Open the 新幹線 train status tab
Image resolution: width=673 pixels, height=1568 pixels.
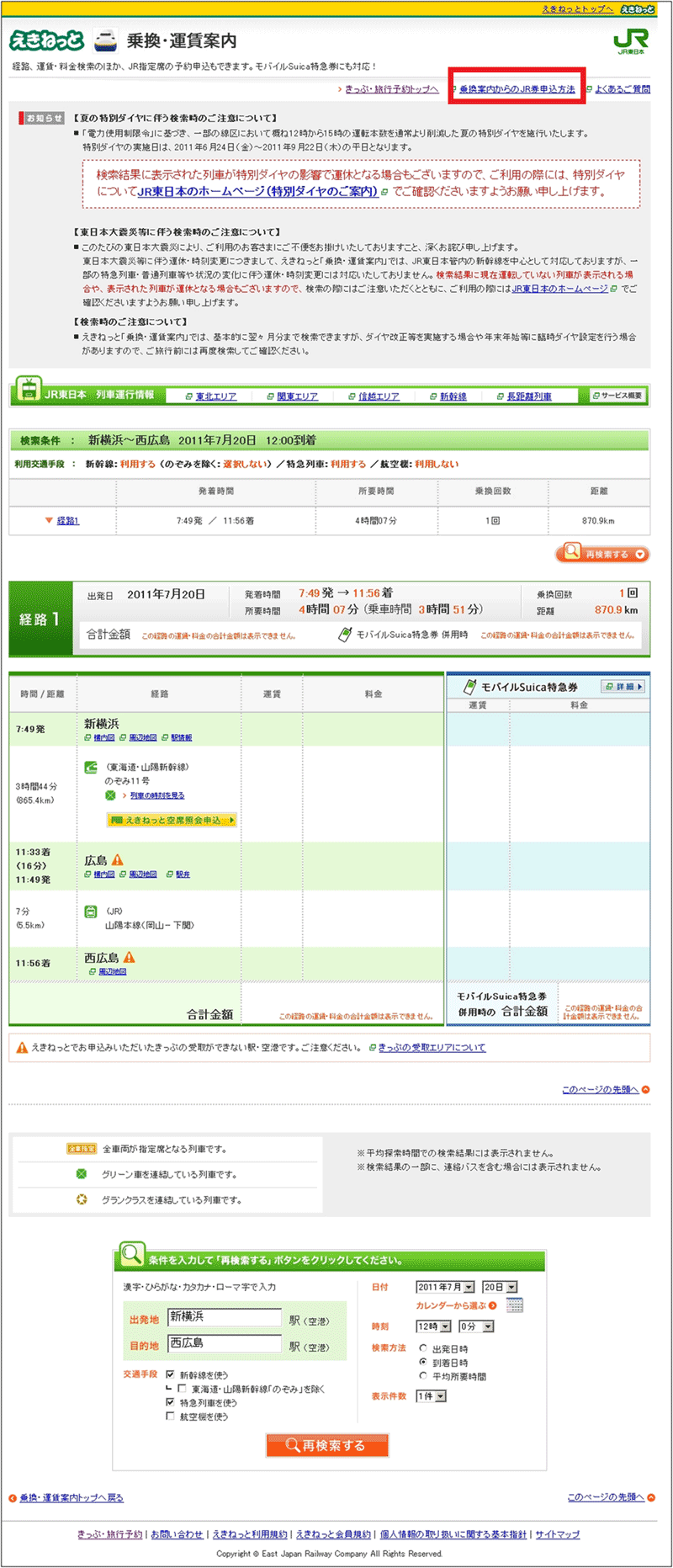[453, 396]
